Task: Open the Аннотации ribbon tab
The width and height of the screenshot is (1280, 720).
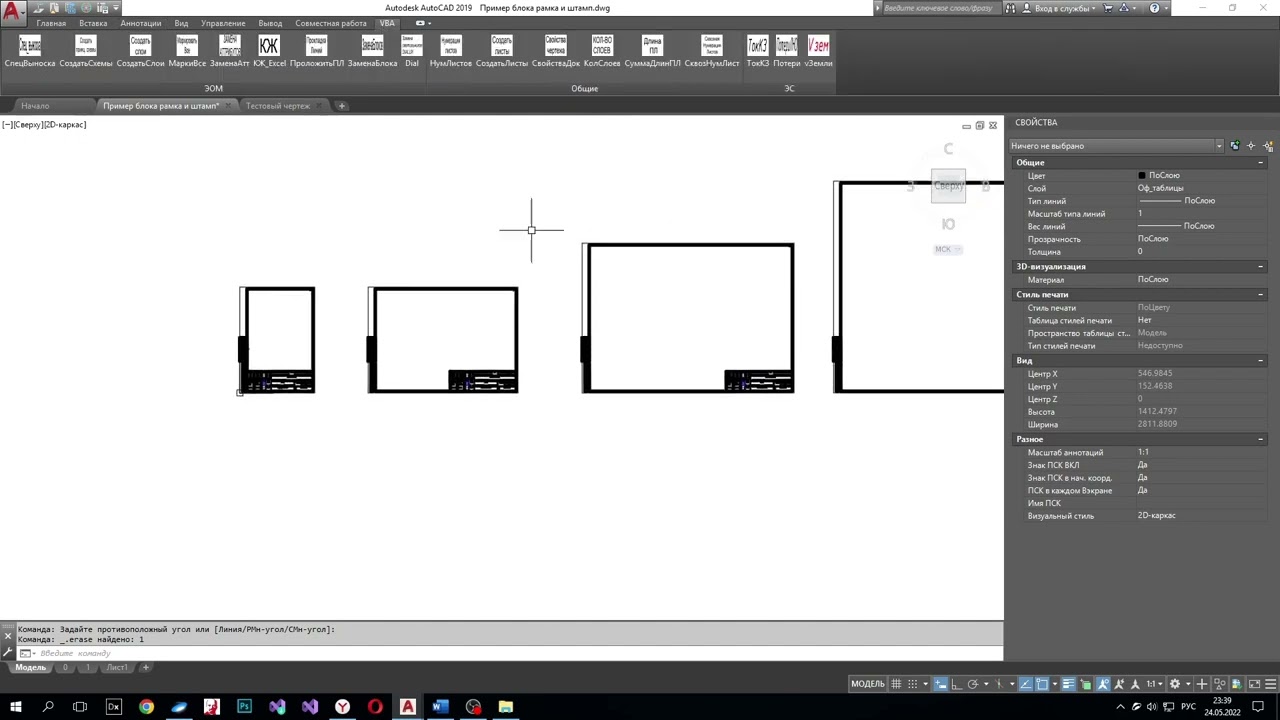Action: coord(140,23)
